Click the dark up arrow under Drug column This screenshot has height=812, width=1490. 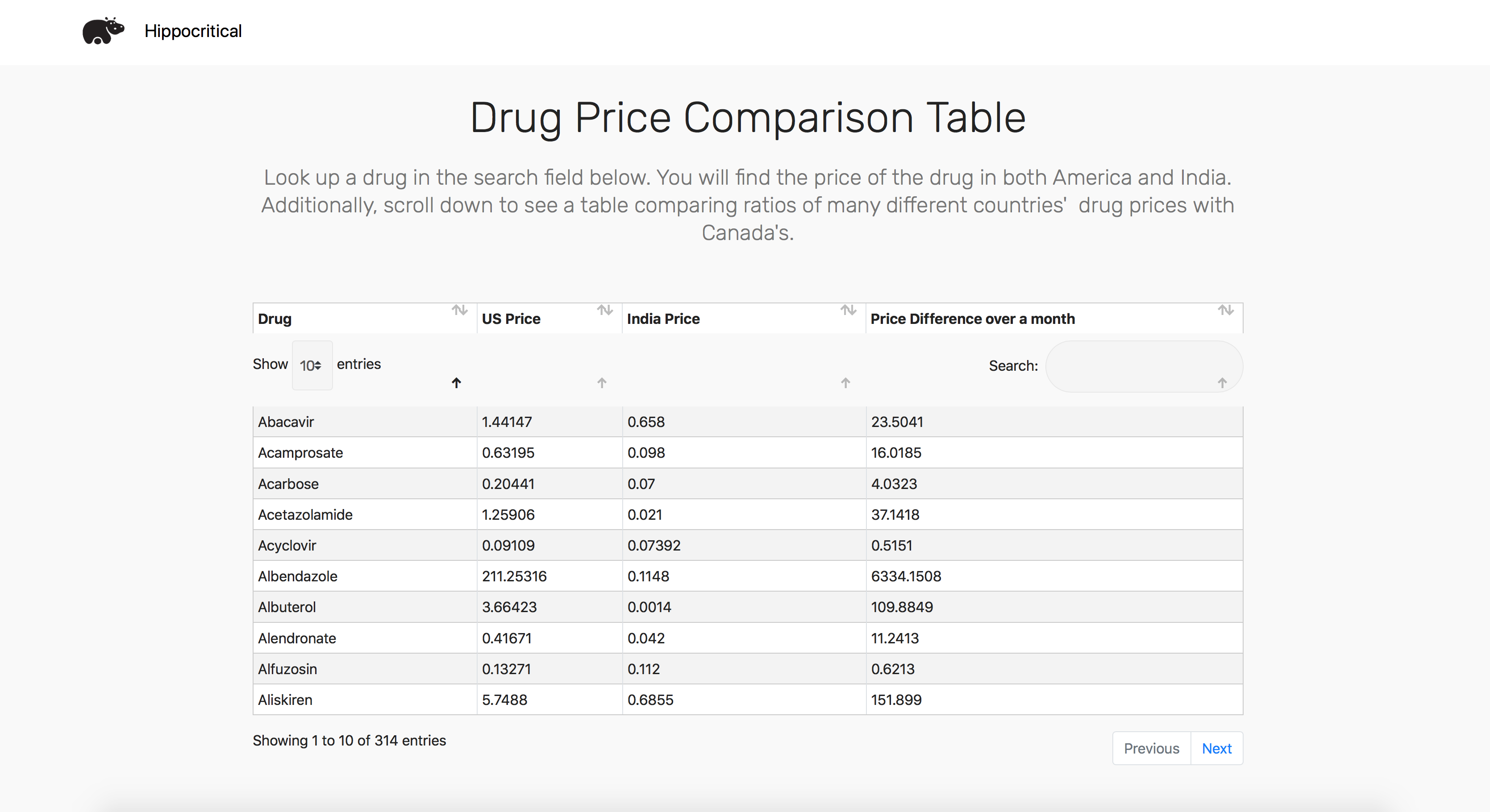456,383
